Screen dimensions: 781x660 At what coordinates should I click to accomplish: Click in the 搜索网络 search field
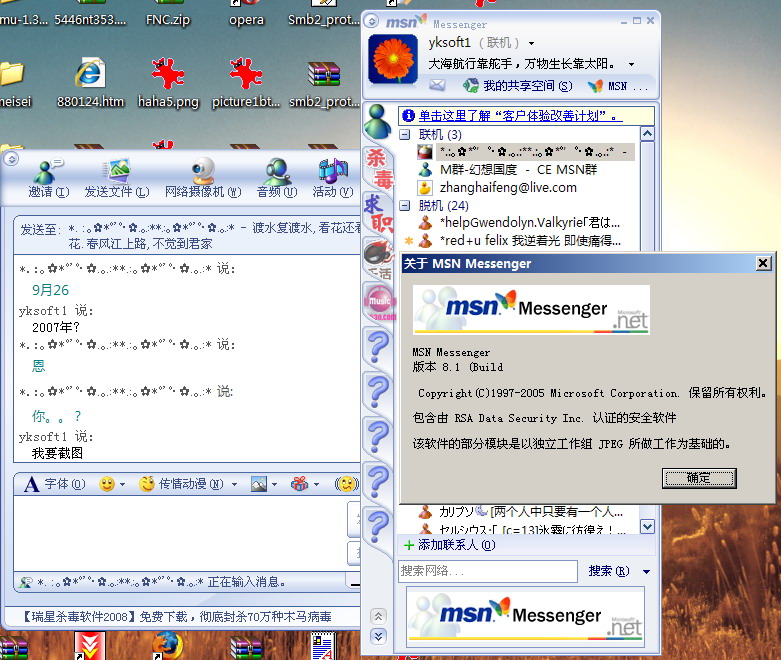point(488,571)
